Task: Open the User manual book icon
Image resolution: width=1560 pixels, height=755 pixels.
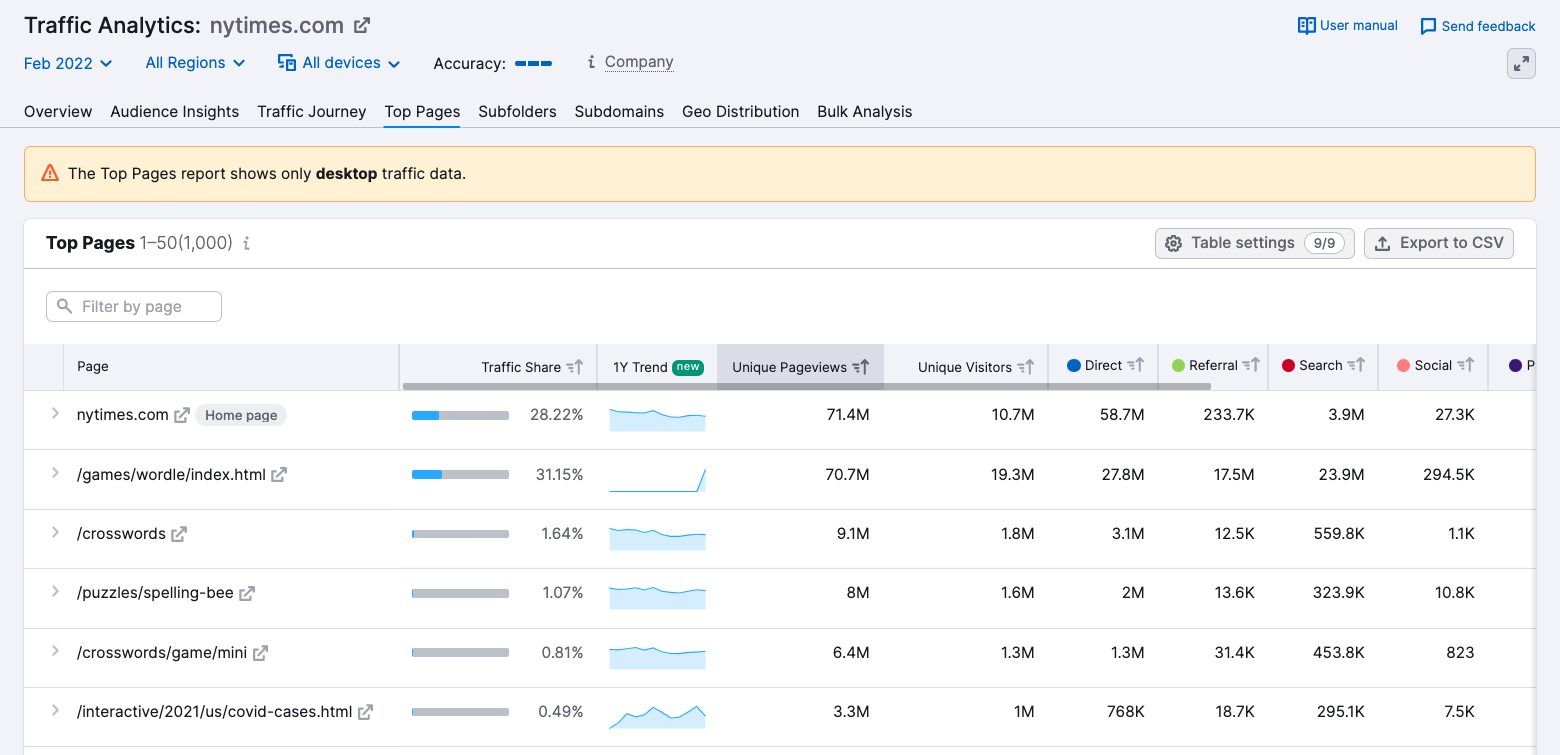Action: (1306, 26)
